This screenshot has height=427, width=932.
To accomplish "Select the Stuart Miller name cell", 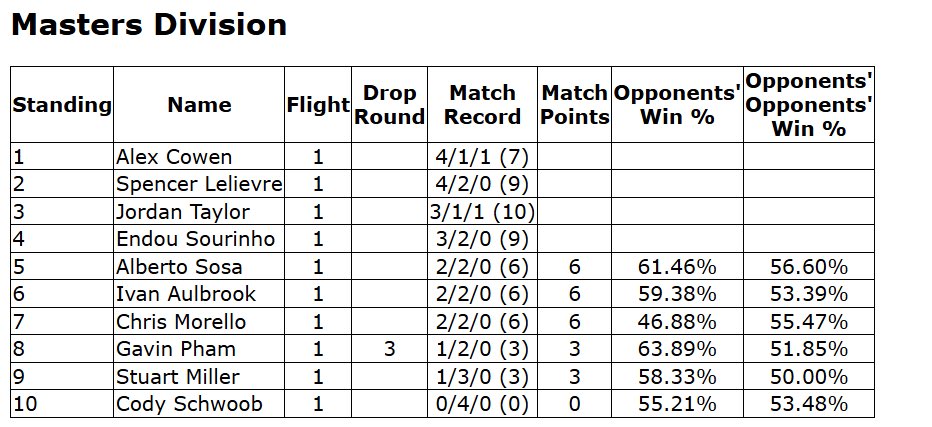I will (199, 376).
